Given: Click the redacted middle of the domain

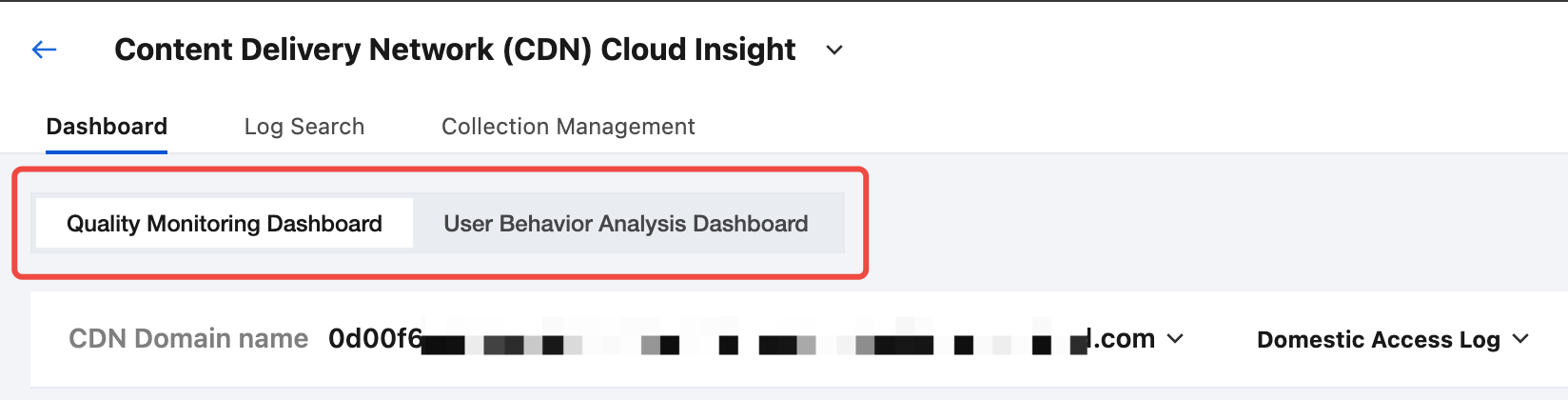Looking at the screenshot, I should pyautogui.click(x=752, y=341).
